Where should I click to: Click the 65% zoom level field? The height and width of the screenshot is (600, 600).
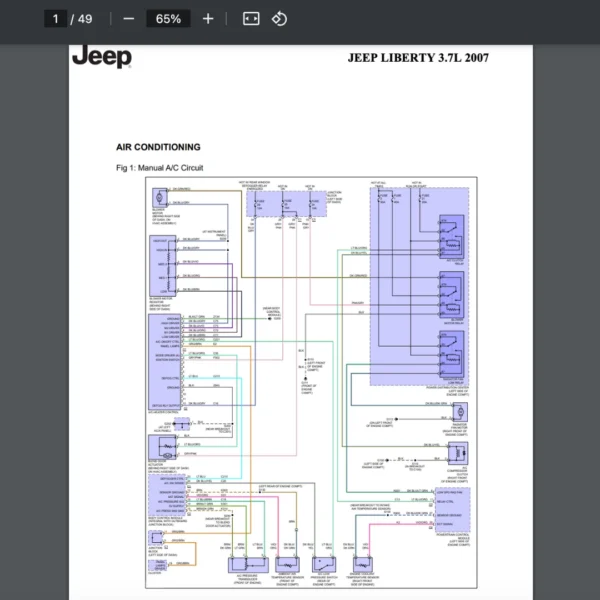point(168,19)
